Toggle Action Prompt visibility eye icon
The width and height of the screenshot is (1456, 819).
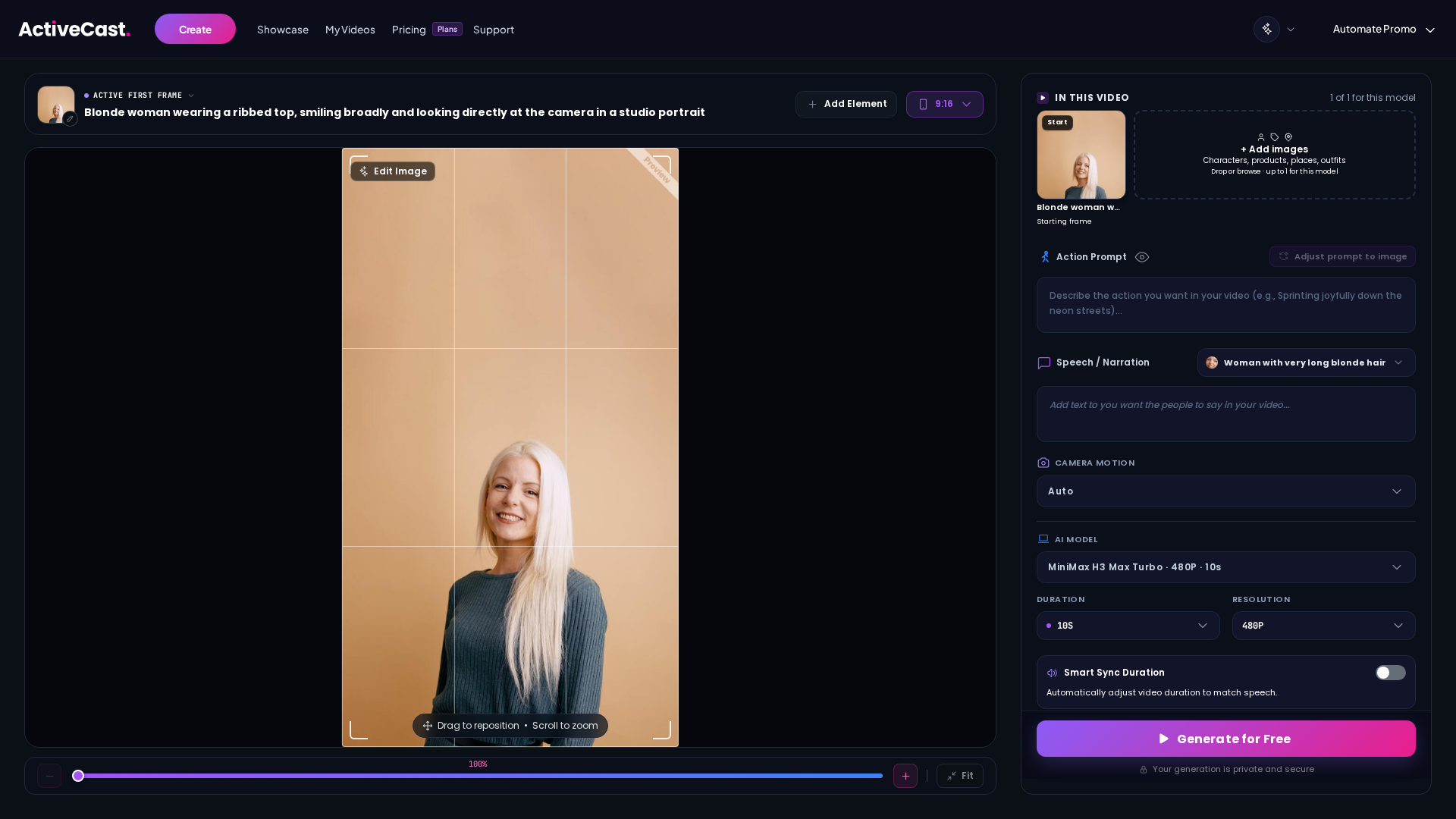(x=1142, y=257)
